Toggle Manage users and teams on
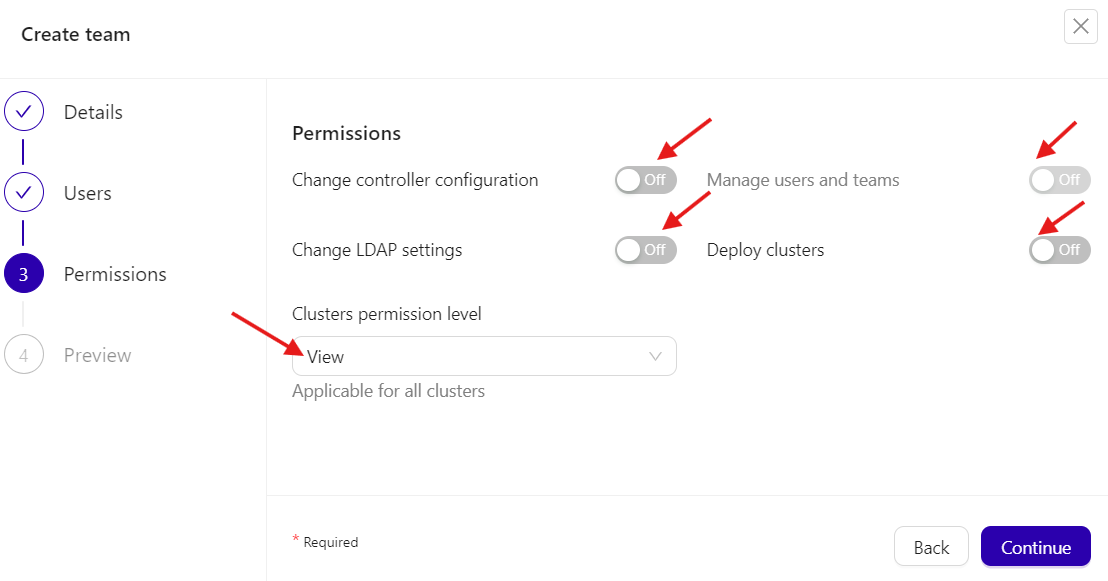This screenshot has height=581, width=1108. coord(1059,180)
